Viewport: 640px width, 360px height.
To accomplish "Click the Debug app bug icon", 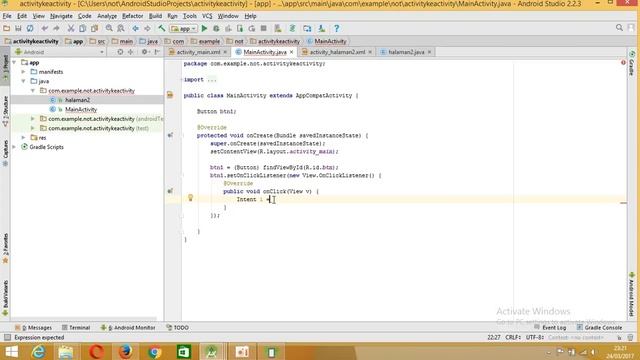I will pyautogui.click(x=216, y=29).
